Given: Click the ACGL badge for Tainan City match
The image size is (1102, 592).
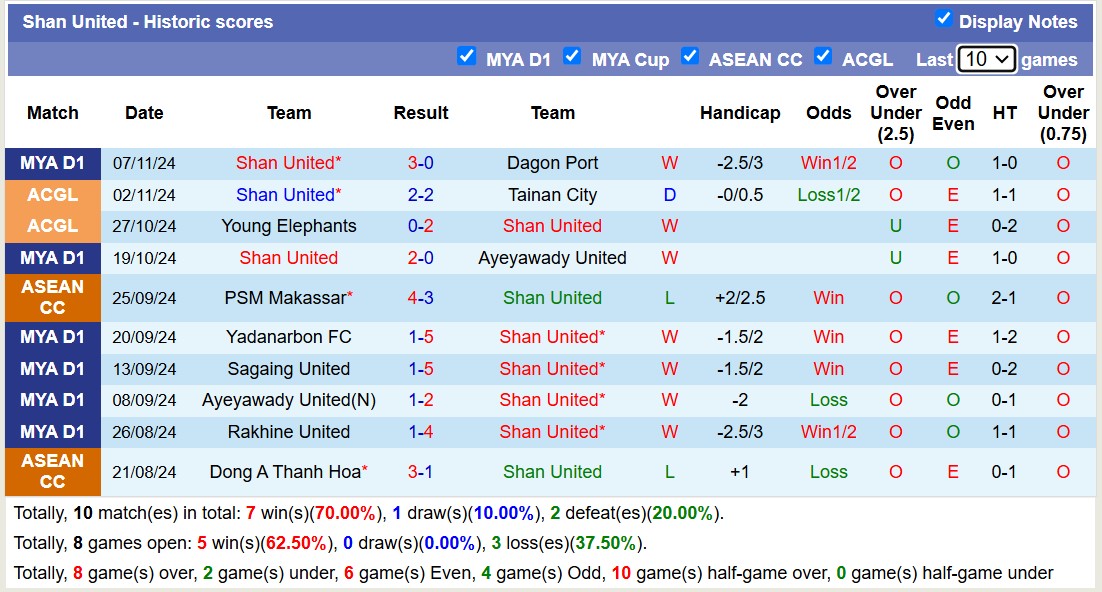Looking at the screenshot, I should tap(52, 194).
